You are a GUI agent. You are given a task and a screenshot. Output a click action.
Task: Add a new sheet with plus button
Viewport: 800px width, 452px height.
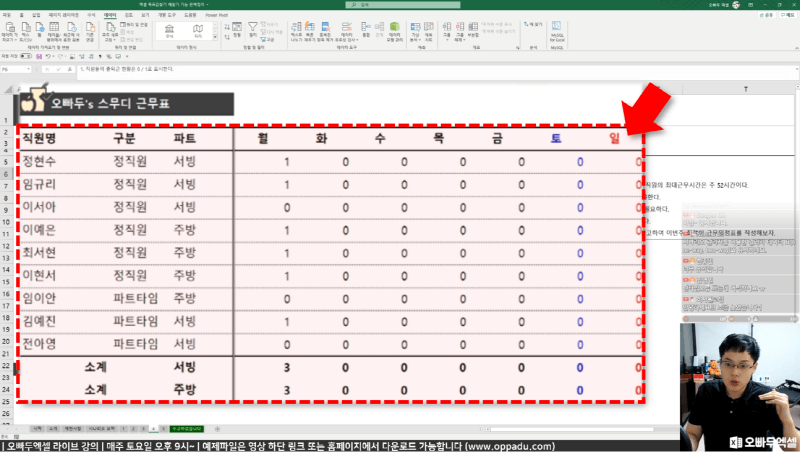(x=217, y=429)
